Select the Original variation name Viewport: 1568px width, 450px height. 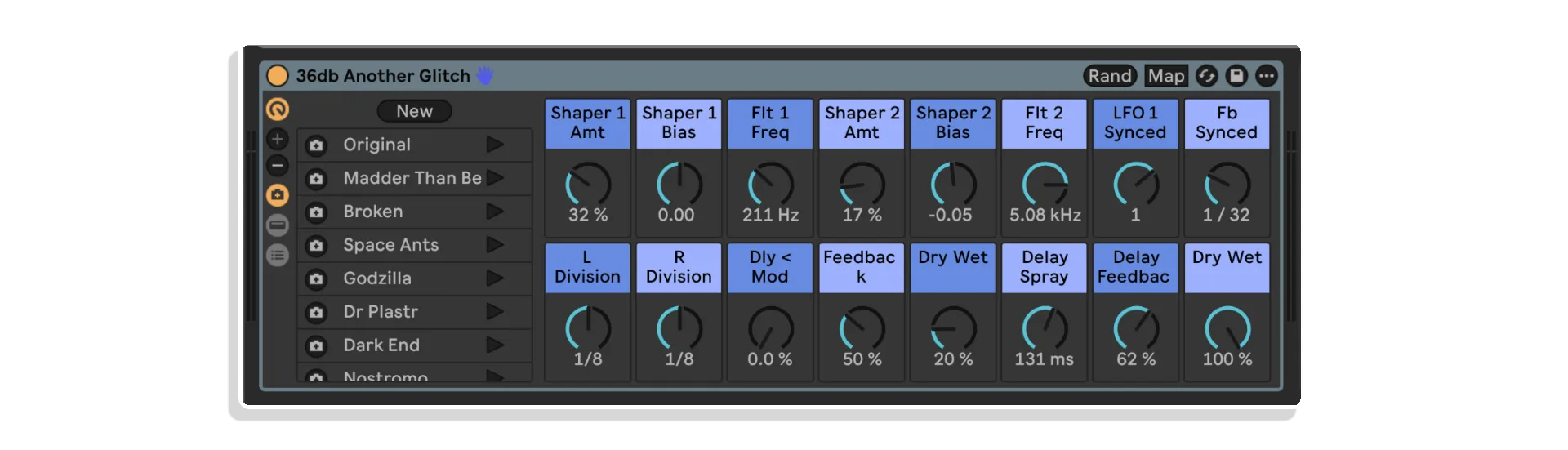click(376, 145)
